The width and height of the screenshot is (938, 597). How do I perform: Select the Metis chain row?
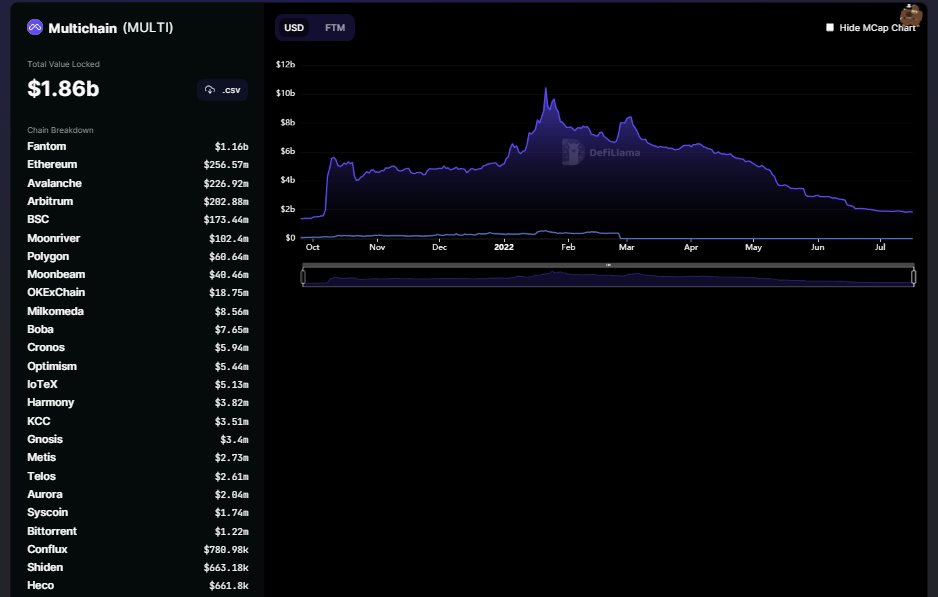(138, 458)
